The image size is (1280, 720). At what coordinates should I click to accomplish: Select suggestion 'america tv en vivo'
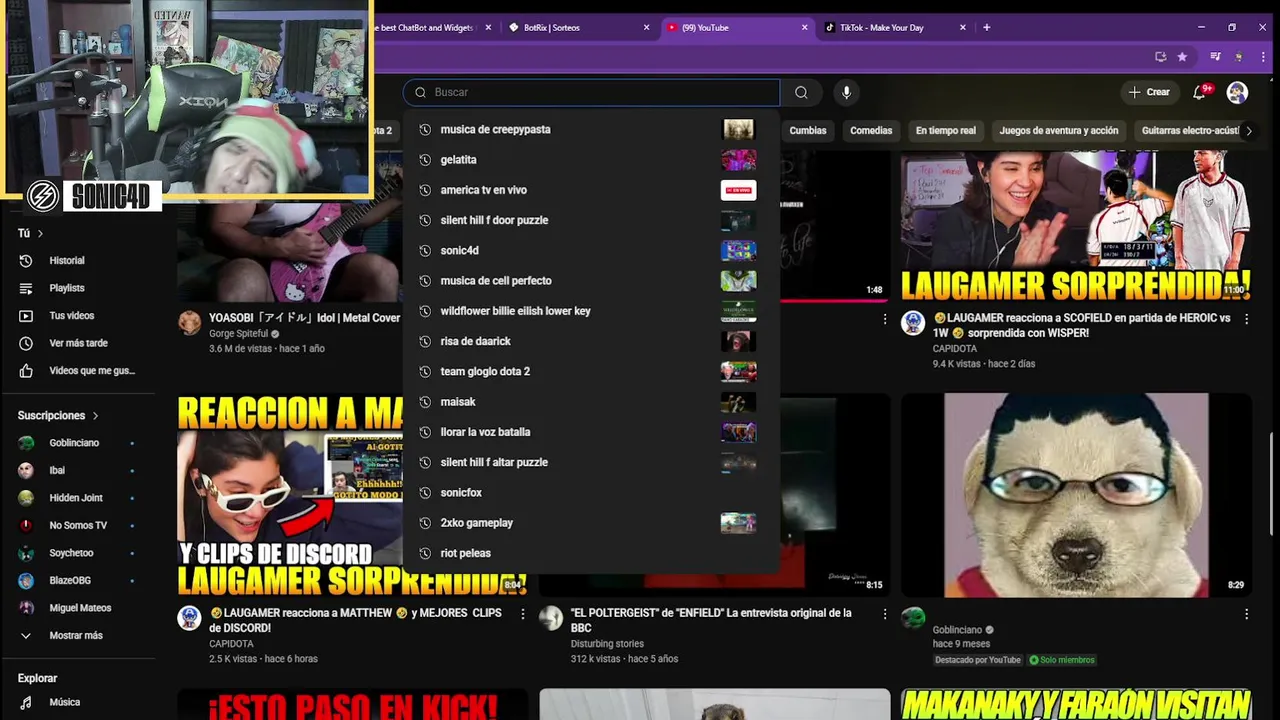click(x=590, y=190)
